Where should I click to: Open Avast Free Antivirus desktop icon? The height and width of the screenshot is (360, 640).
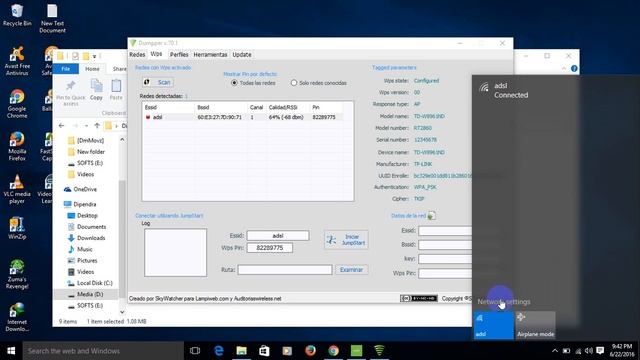tap(17, 61)
